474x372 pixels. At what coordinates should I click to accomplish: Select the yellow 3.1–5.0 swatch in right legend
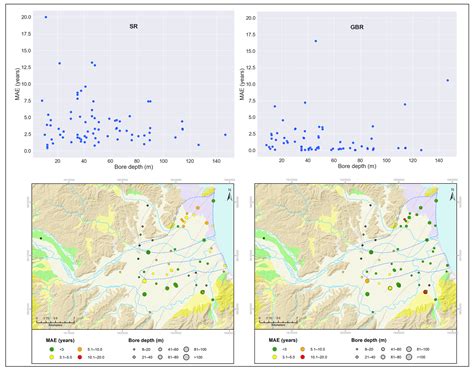coord(275,357)
